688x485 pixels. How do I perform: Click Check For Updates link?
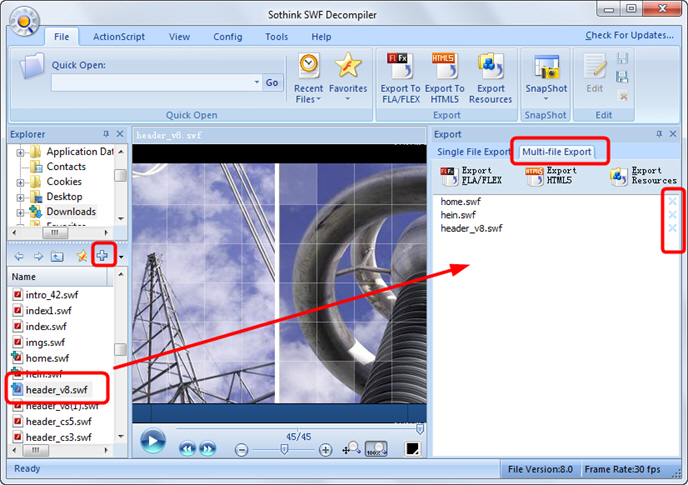629,35
